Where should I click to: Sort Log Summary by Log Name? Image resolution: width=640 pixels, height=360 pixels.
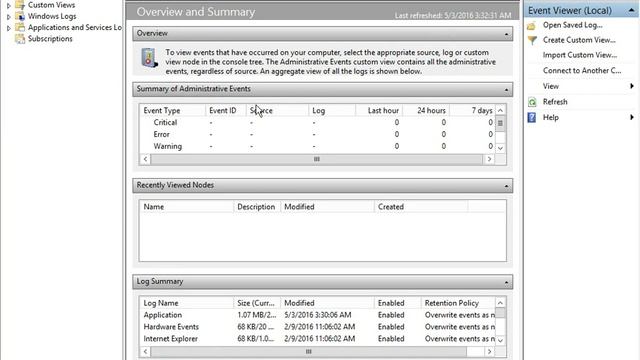(x=187, y=303)
